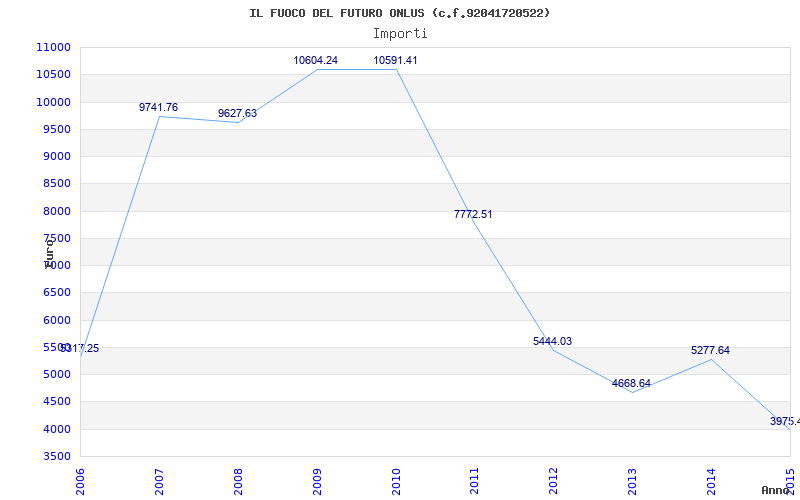The image size is (800, 500).
Task: Select the 2013 x-axis label
Action: (x=633, y=481)
